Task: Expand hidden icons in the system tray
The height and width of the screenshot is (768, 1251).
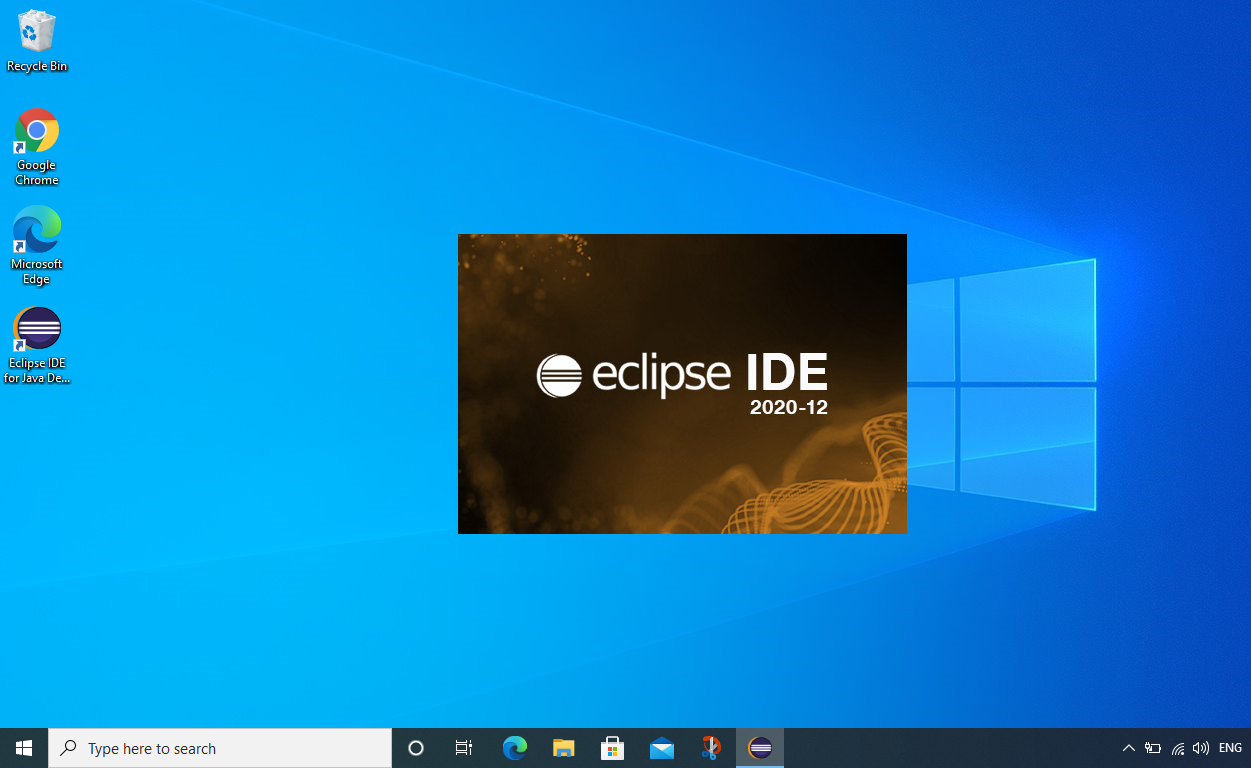Action: 1128,747
